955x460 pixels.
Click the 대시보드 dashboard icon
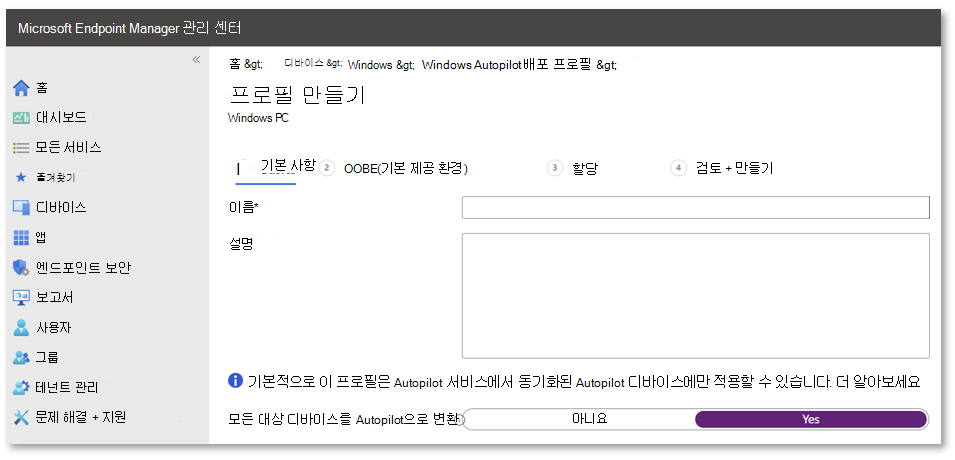coord(21,118)
